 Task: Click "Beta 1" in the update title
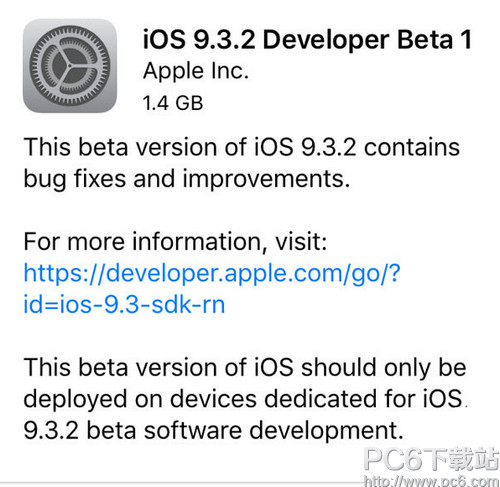click(x=434, y=40)
